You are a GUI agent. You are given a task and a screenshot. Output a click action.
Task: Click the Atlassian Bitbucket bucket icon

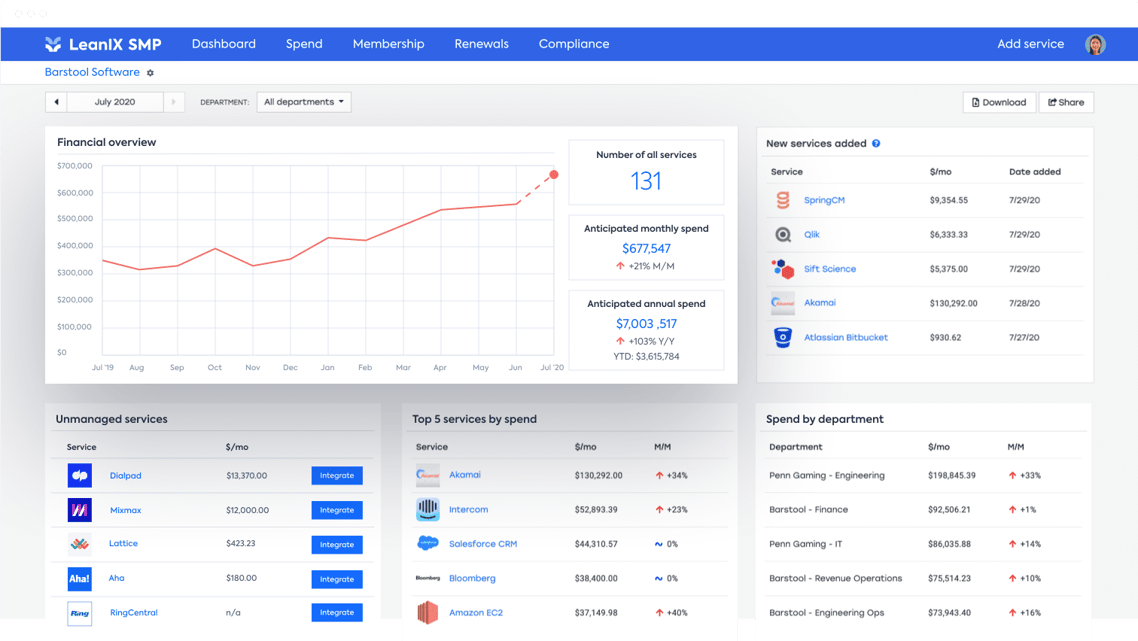[x=783, y=338]
